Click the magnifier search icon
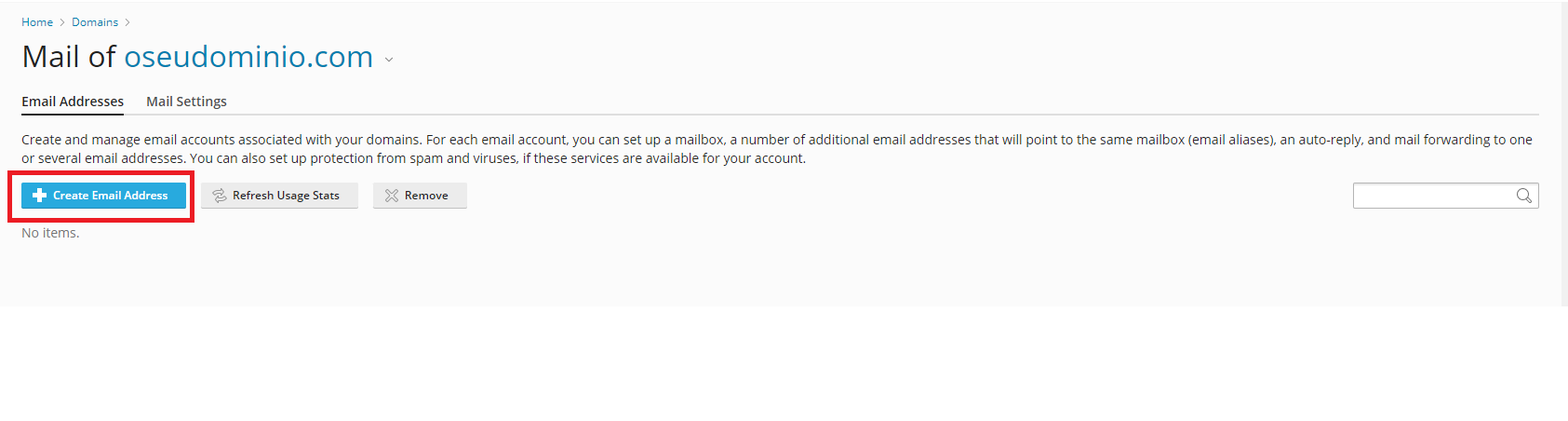Screen dimensions: 1568x421 pos(1523,196)
